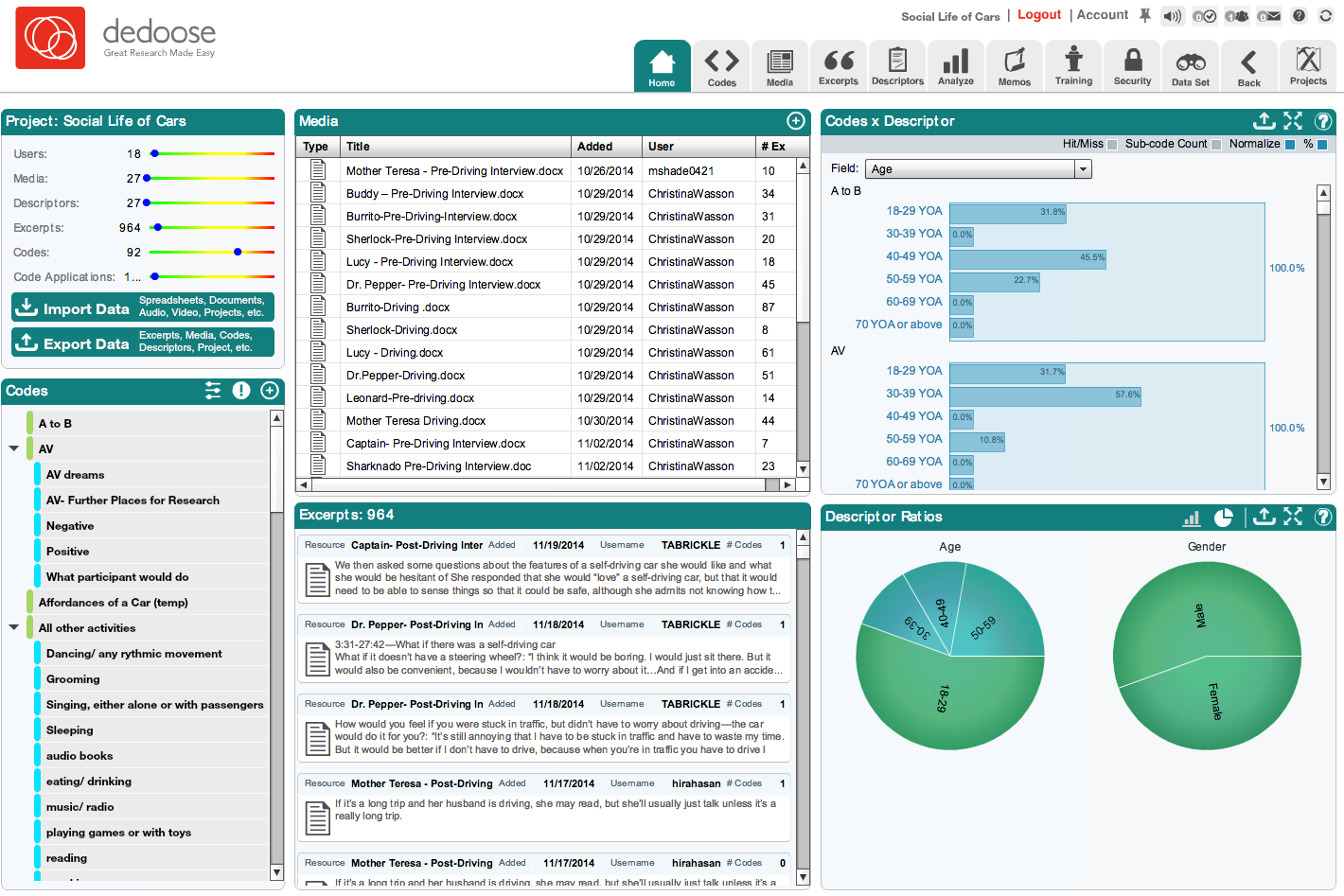Viewport: 1344px width, 896px height.
Task: Open help for Descriptor Ratios panel
Action: point(1323,517)
